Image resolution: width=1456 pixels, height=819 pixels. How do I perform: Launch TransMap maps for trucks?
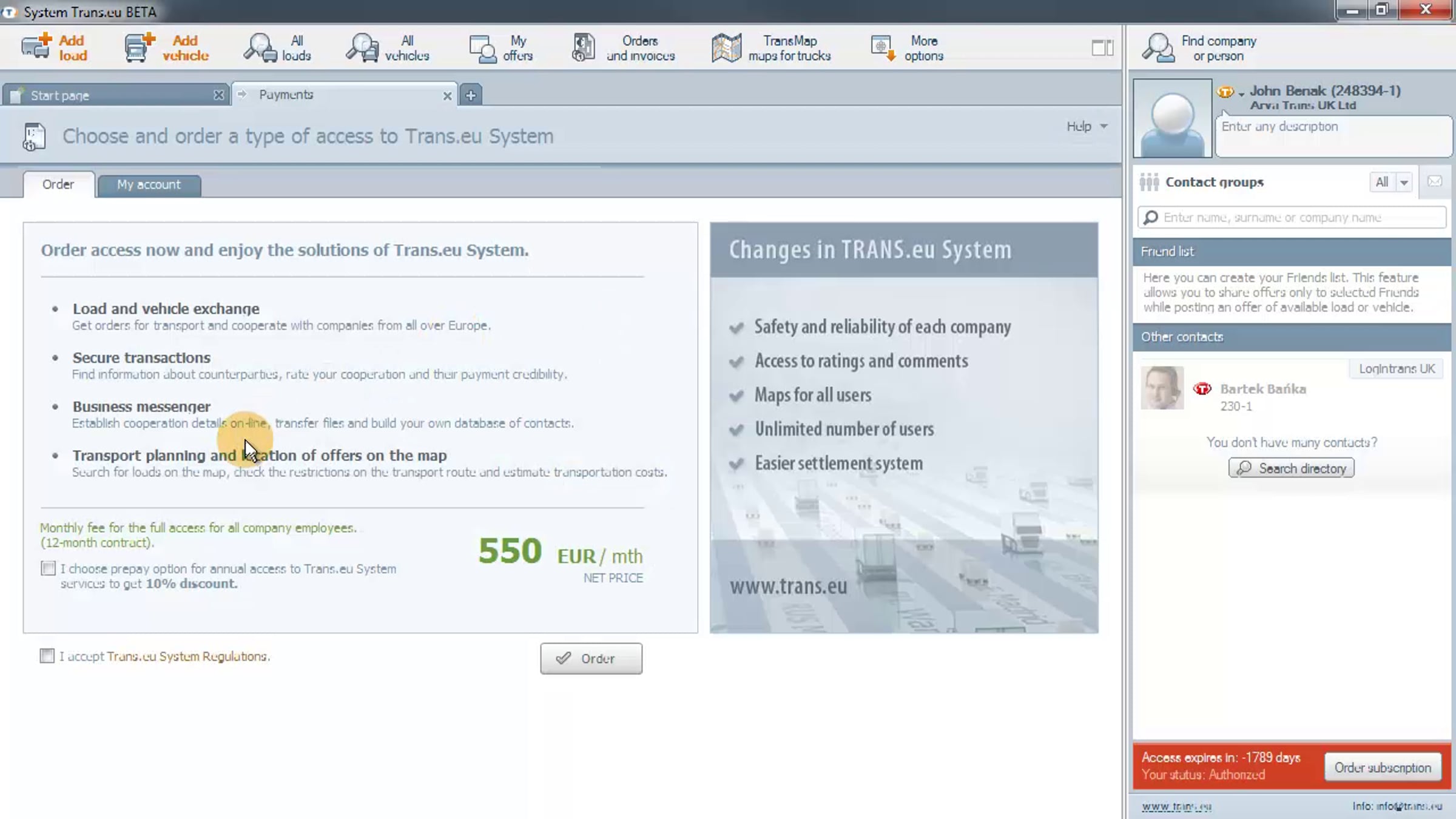726,47
